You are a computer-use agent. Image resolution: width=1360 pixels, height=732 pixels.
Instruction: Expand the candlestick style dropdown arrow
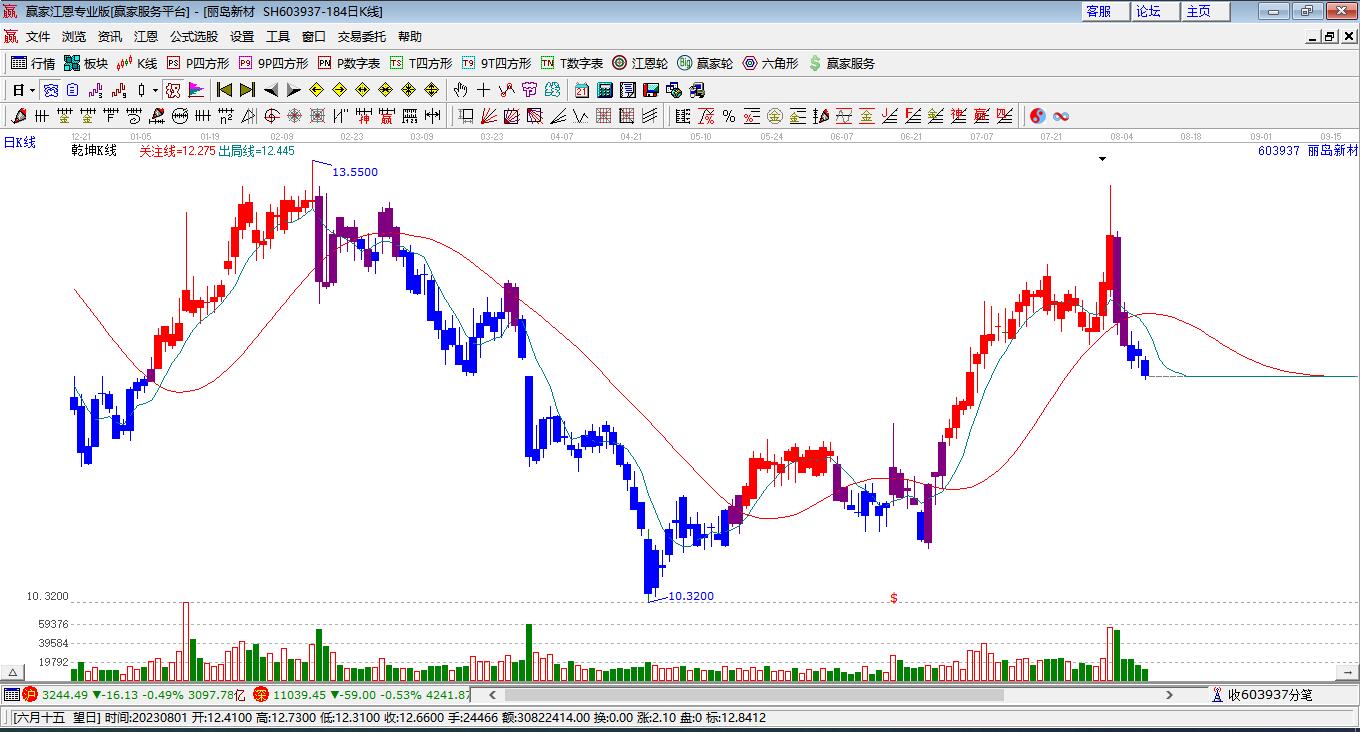coord(155,90)
